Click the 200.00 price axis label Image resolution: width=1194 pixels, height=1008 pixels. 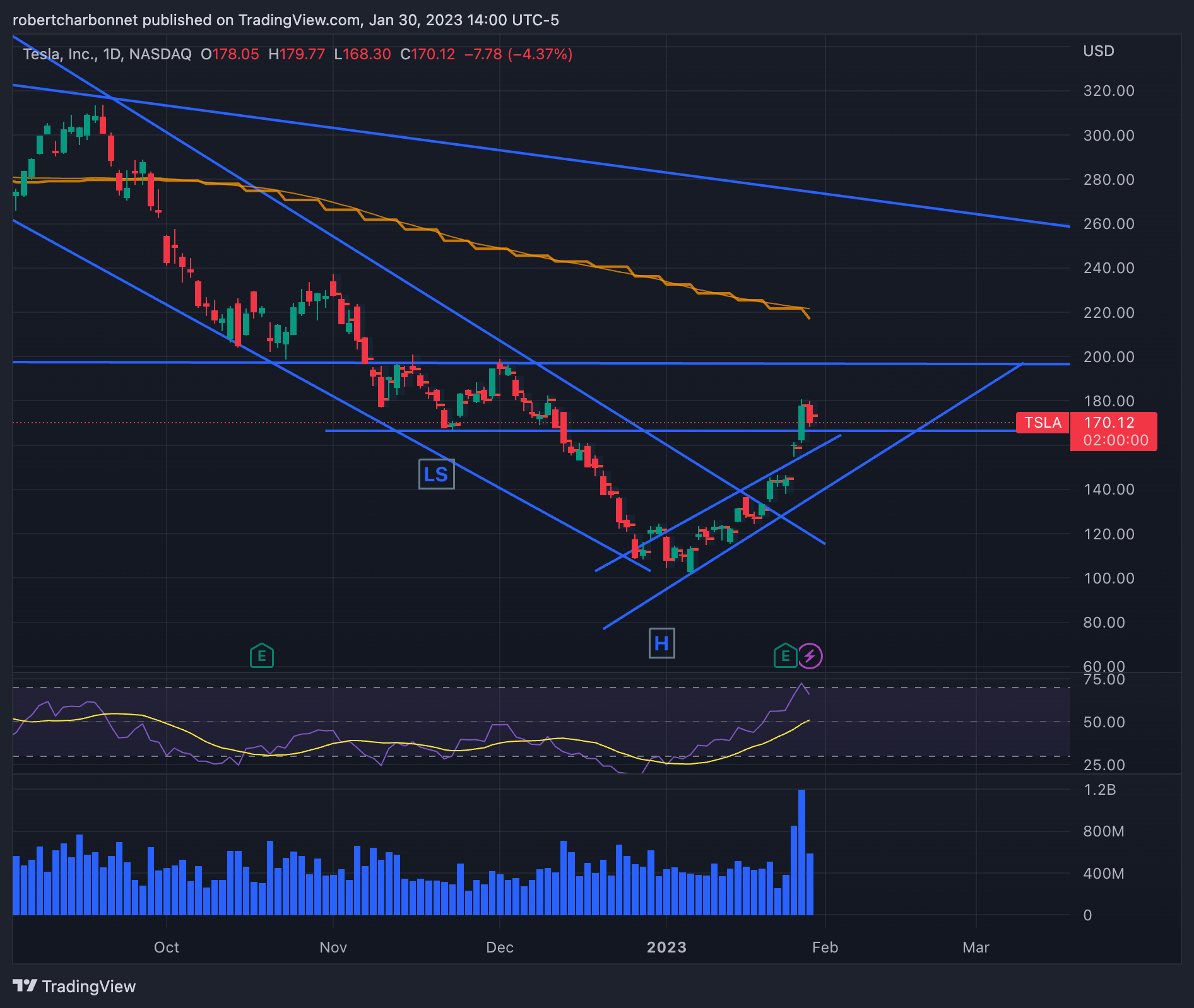(1109, 357)
